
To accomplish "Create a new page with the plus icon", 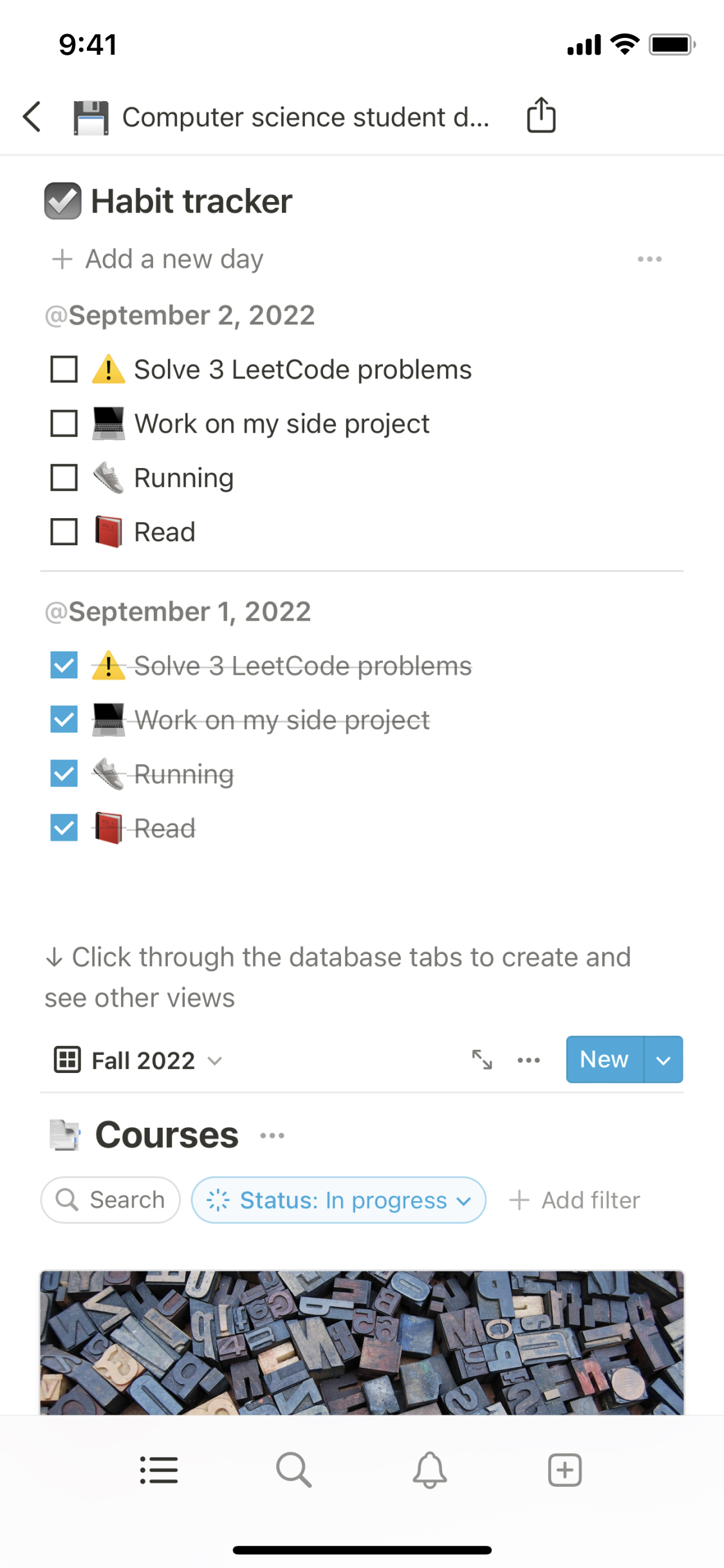I will [564, 1470].
